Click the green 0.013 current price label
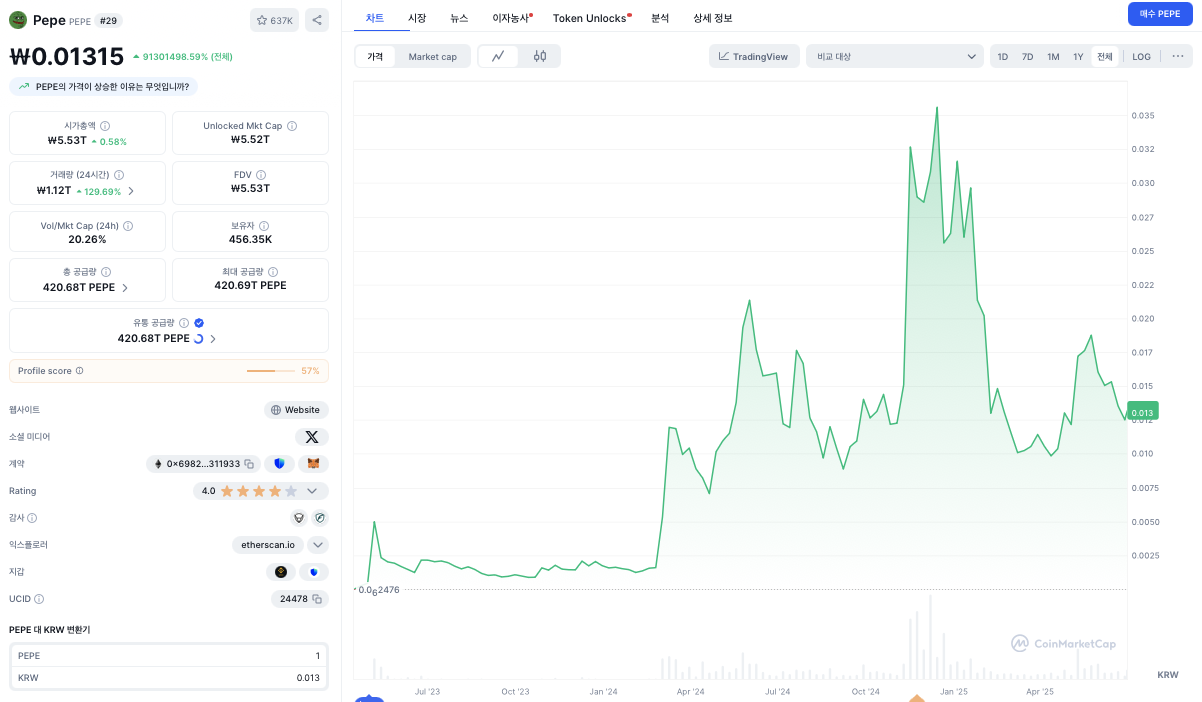The image size is (1202, 702). pyautogui.click(x=1142, y=411)
